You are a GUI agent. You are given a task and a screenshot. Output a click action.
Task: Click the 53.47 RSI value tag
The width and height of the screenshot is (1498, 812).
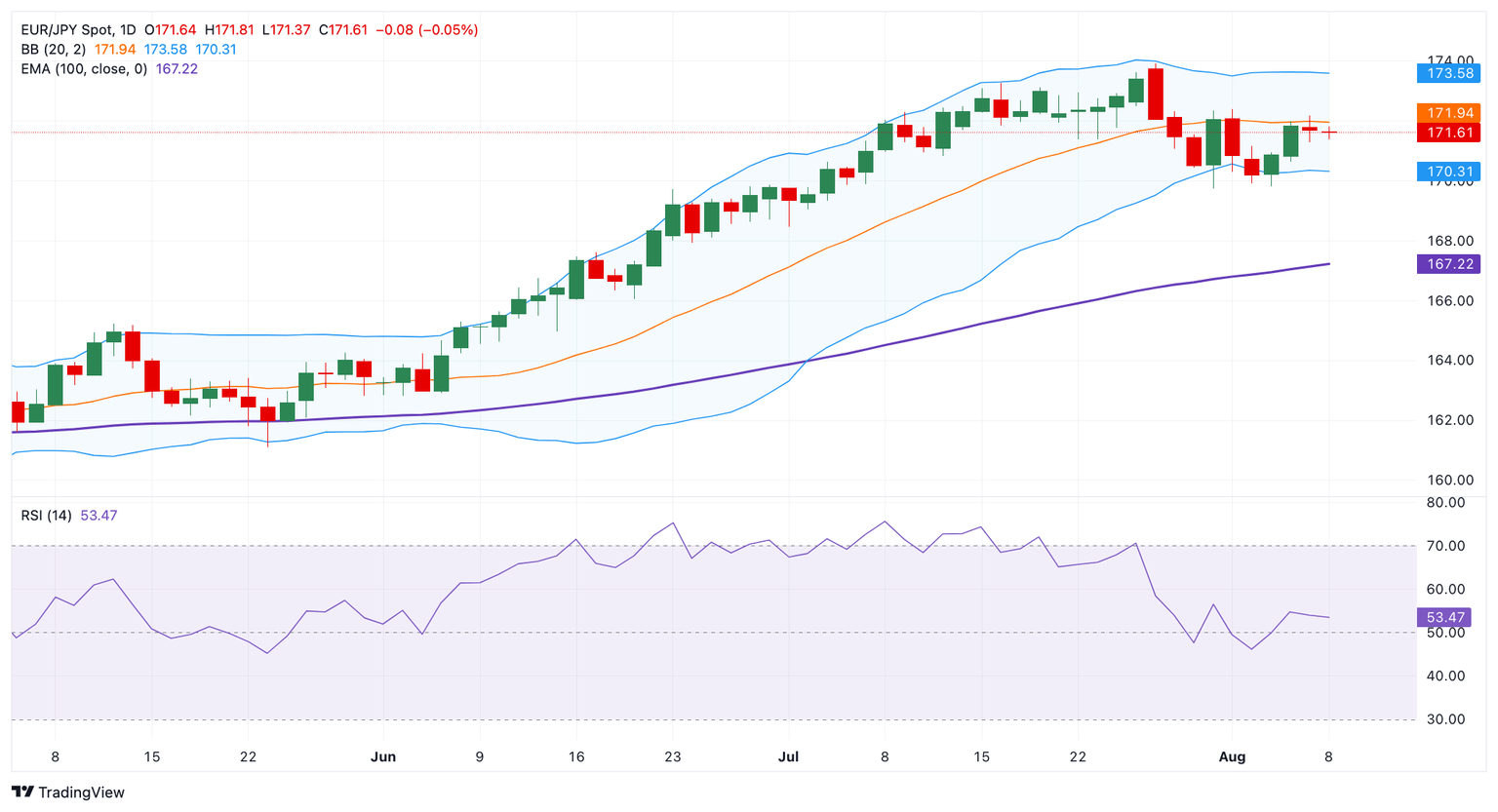coord(1444,617)
